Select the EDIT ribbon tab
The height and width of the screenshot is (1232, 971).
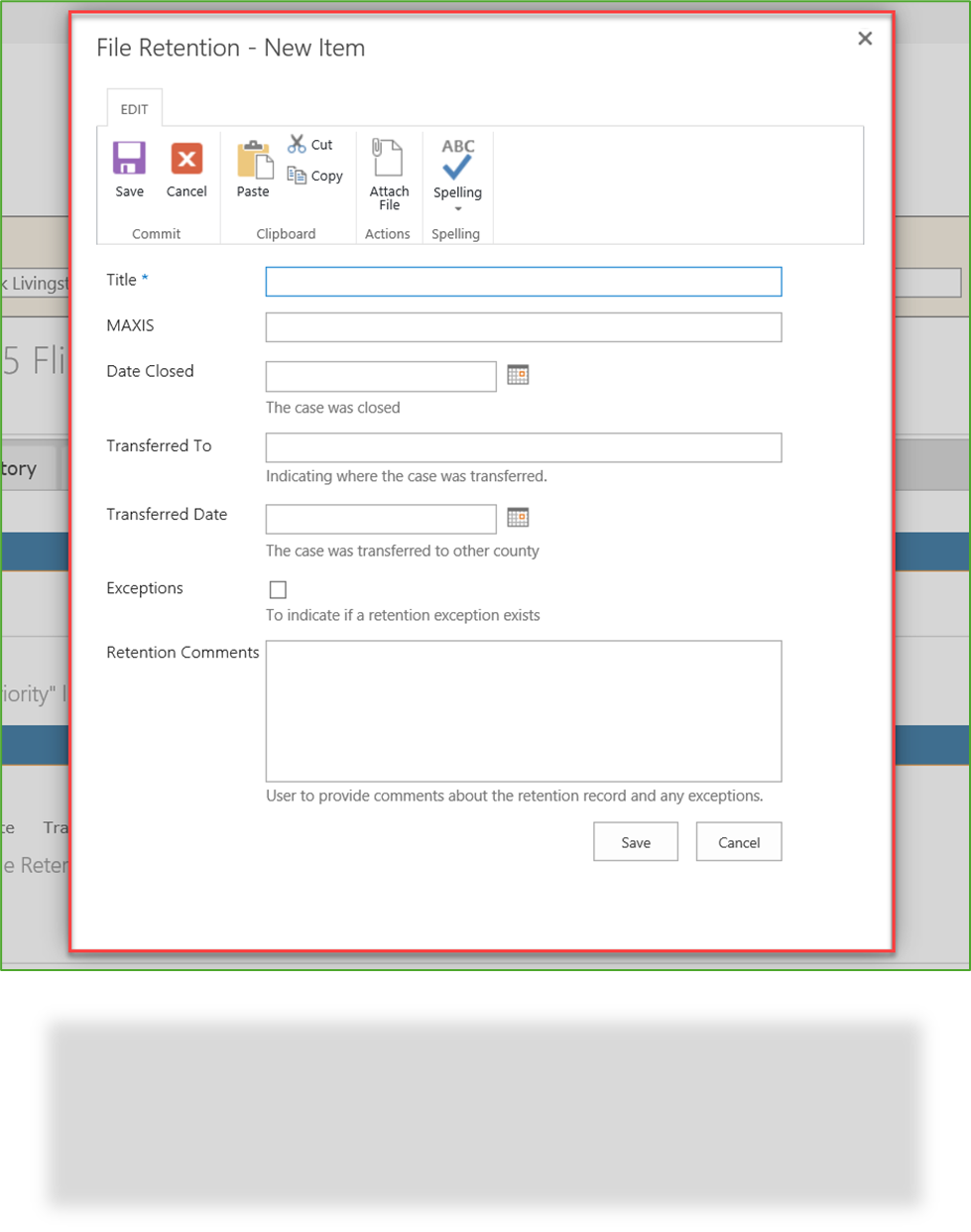click(134, 109)
